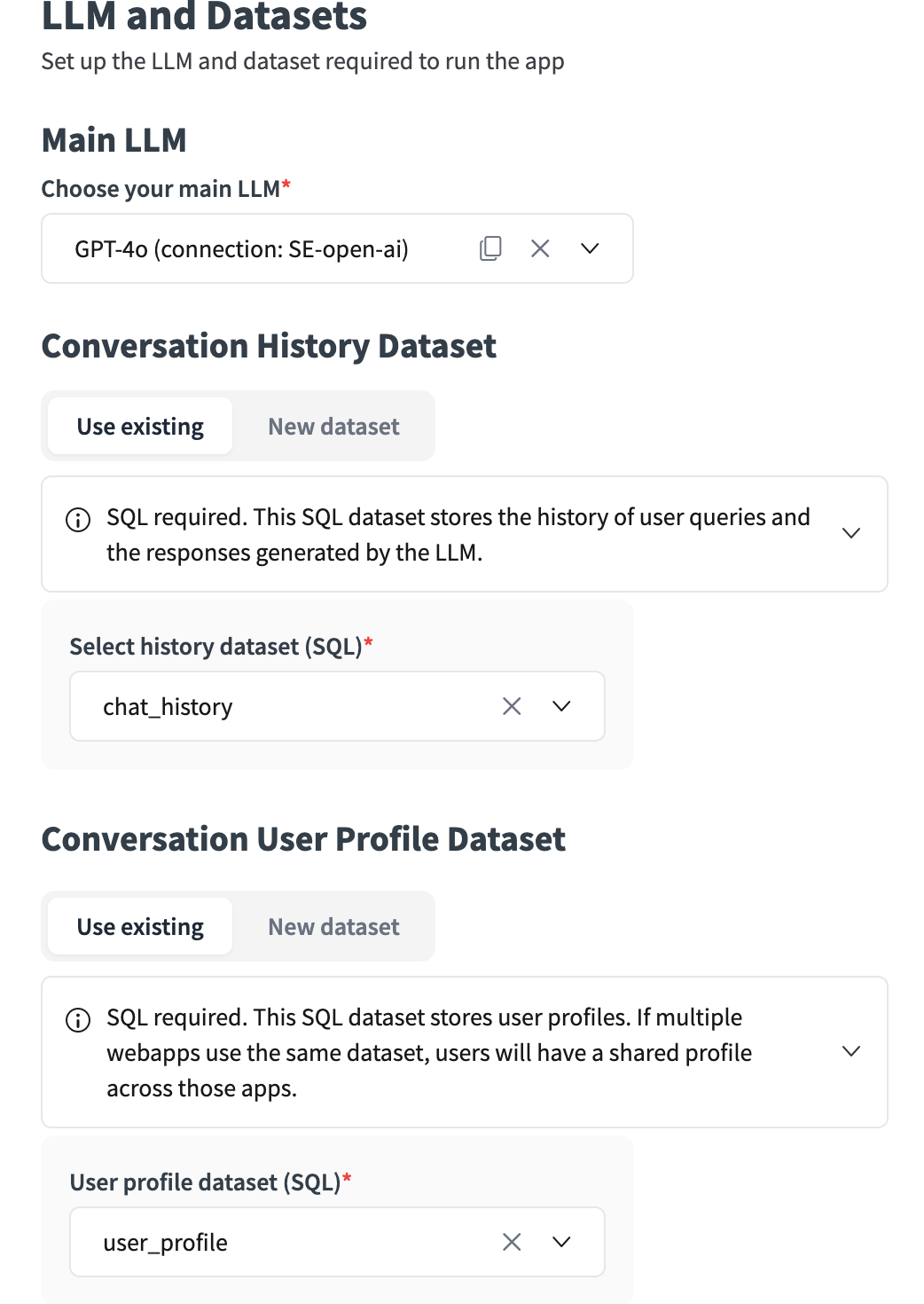Select Use existing under Conversation History Dataset
924x1304 pixels.
click(x=140, y=427)
